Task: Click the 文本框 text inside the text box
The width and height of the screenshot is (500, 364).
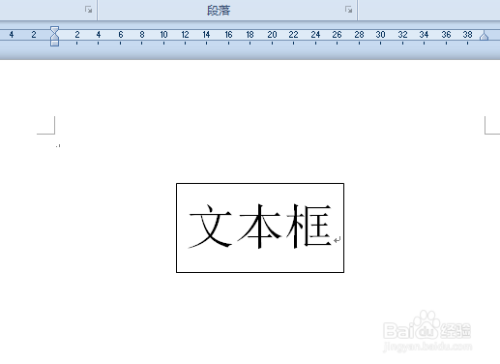Action: click(x=260, y=227)
